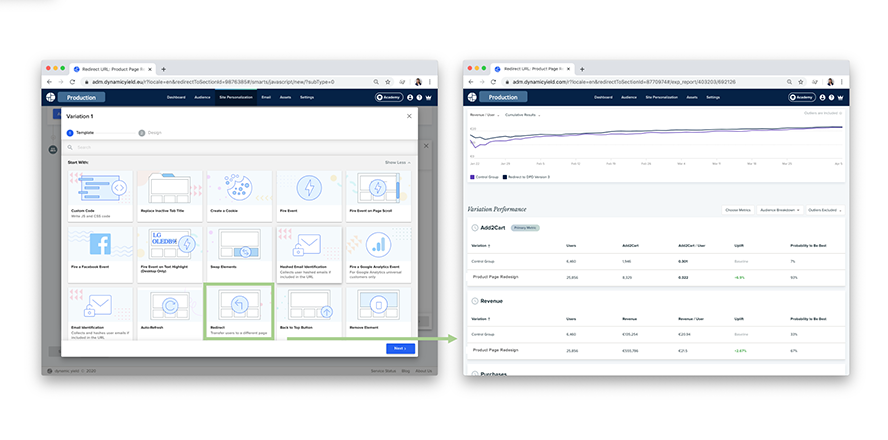888x440 pixels.
Task: Choose the Email Identification template
Action: (100, 313)
